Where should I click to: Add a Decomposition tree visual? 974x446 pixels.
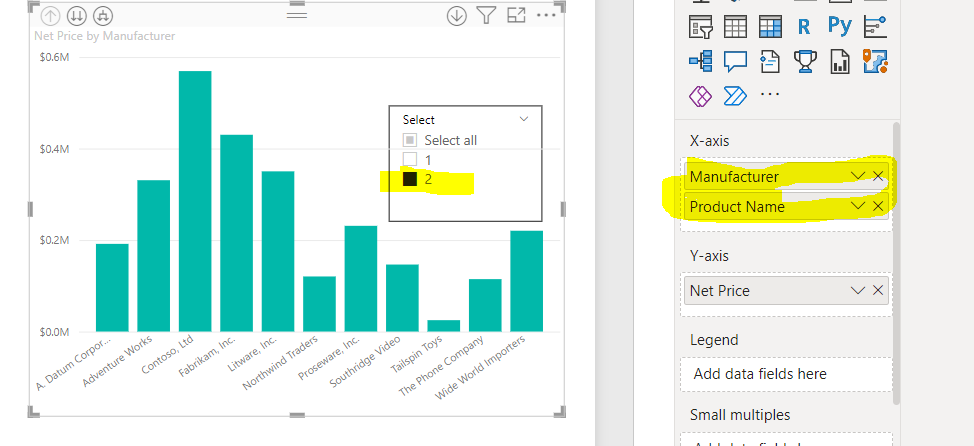[701, 61]
